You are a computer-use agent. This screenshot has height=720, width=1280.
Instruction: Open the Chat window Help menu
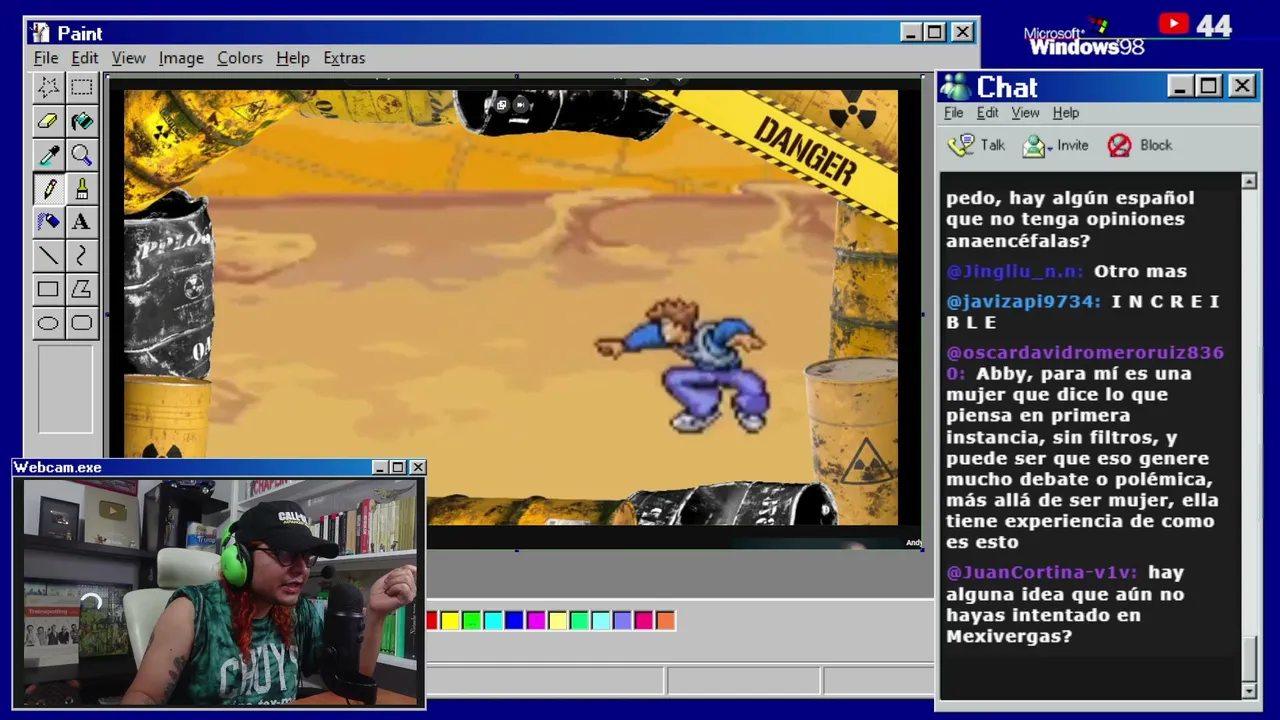tap(1066, 113)
